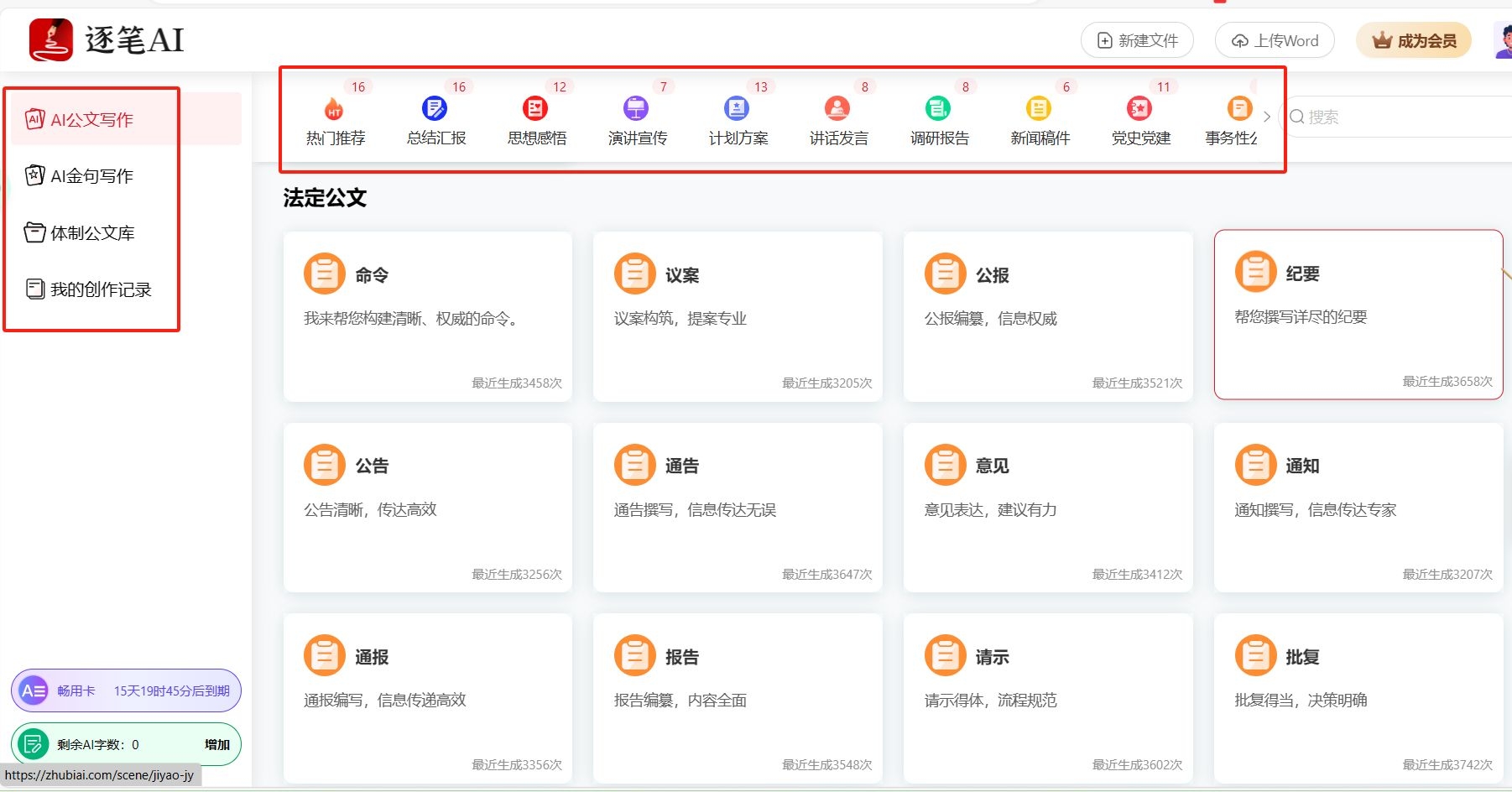Open the 新闻稿件 category
Image resolution: width=1512 pixels, height=792 pixels.
(1039, 107)
